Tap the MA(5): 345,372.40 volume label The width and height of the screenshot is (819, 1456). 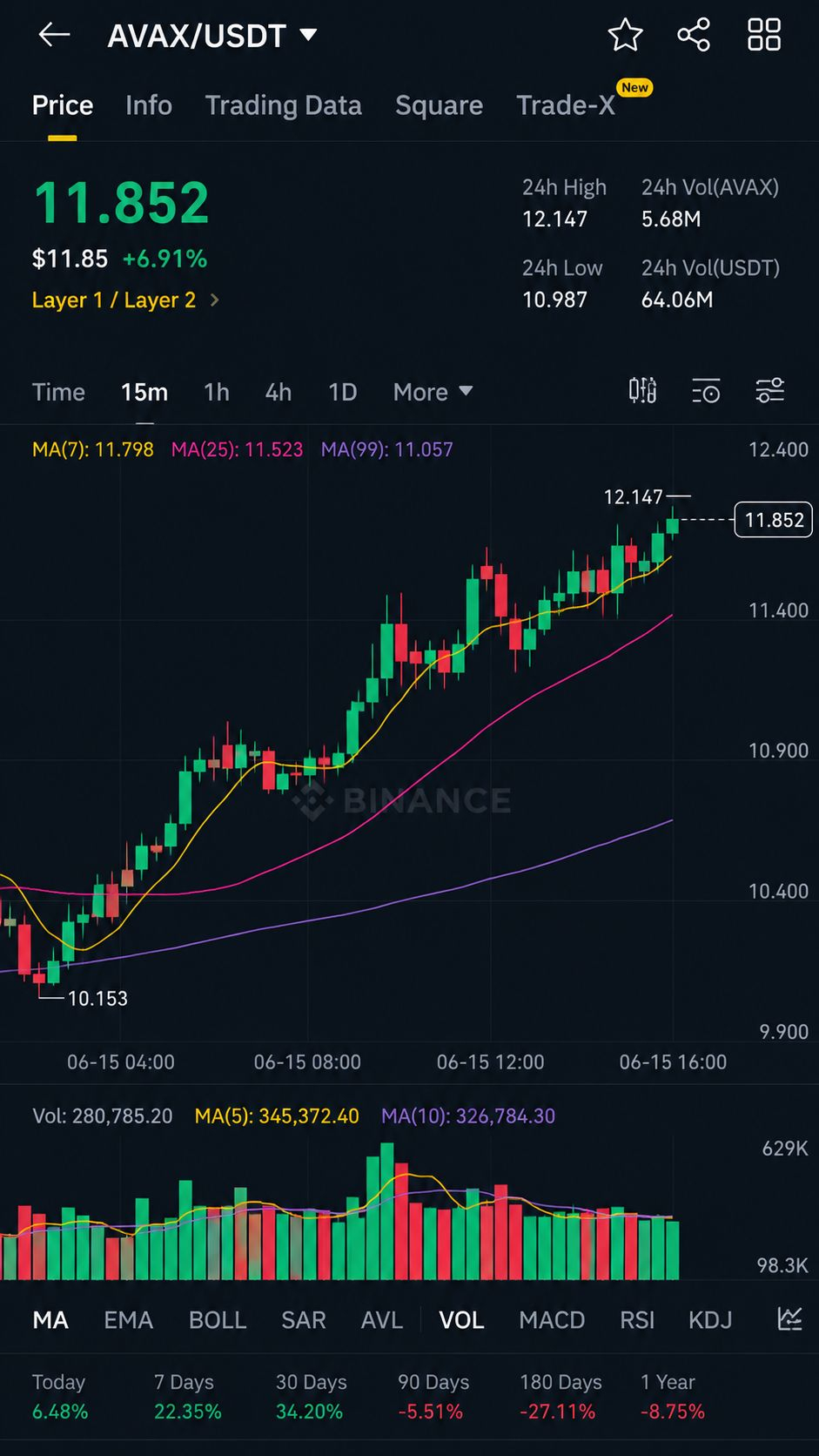(x=277, y=1116)
